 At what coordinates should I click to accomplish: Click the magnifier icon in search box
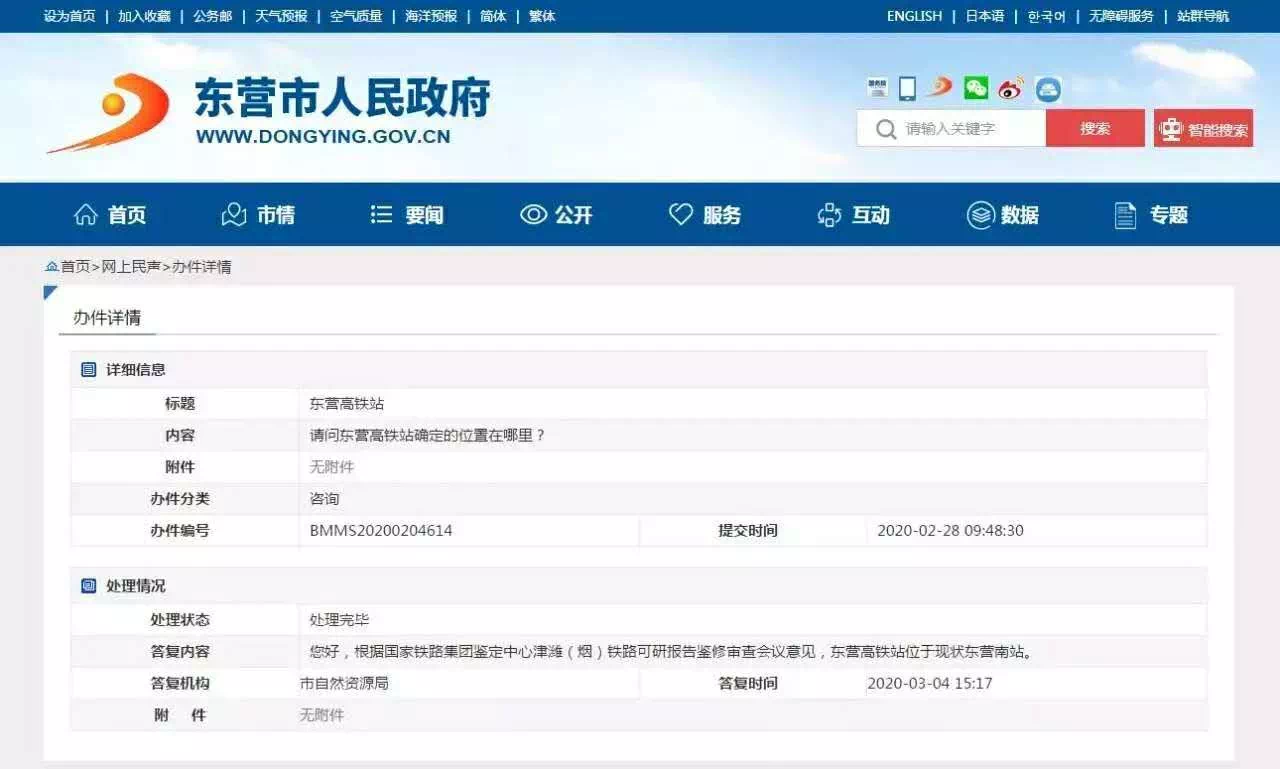pos(886,129)
